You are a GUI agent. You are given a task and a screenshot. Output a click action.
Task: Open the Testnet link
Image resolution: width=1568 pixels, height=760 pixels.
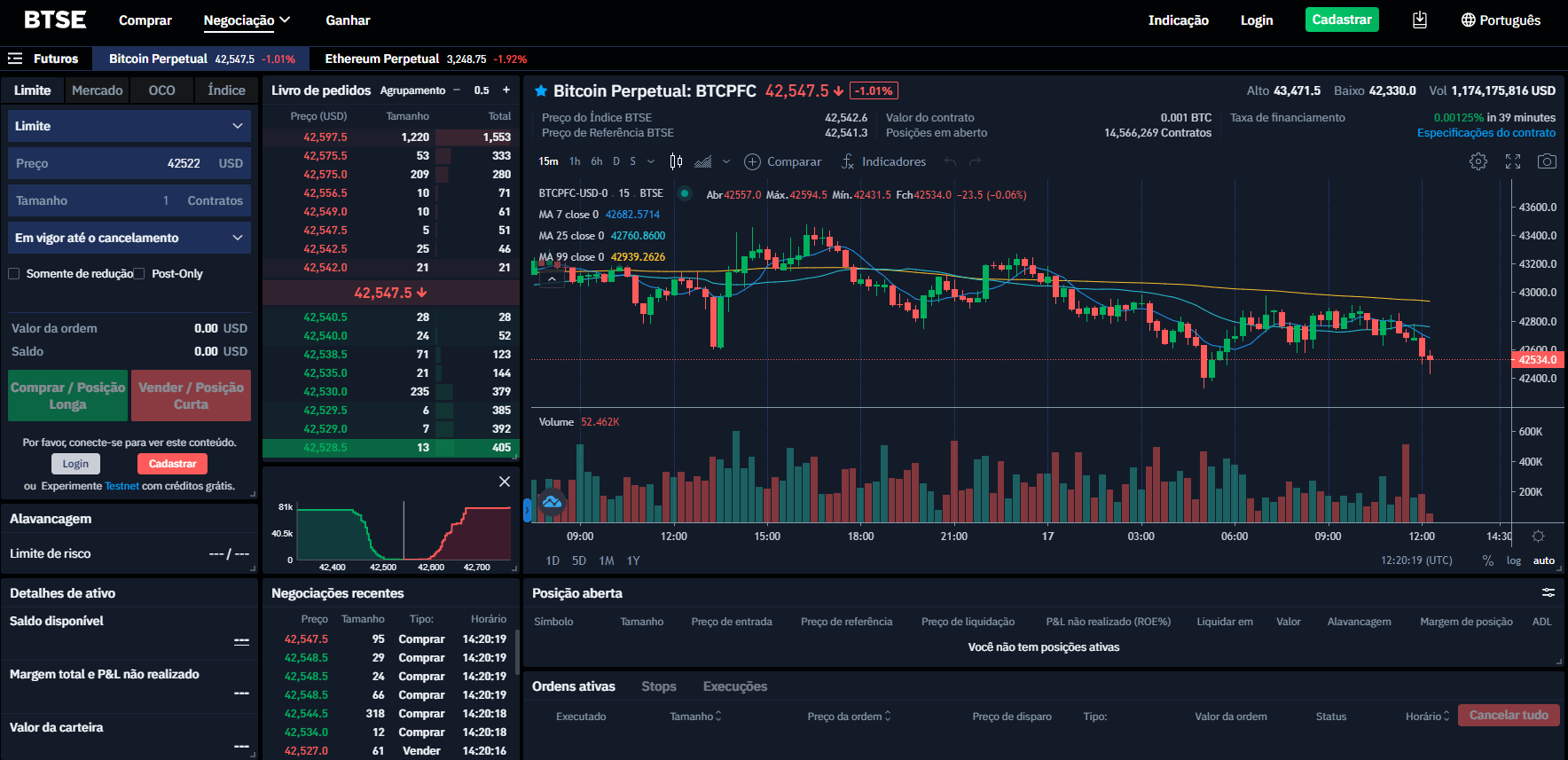pyautogui.click(x=122, y=486)
